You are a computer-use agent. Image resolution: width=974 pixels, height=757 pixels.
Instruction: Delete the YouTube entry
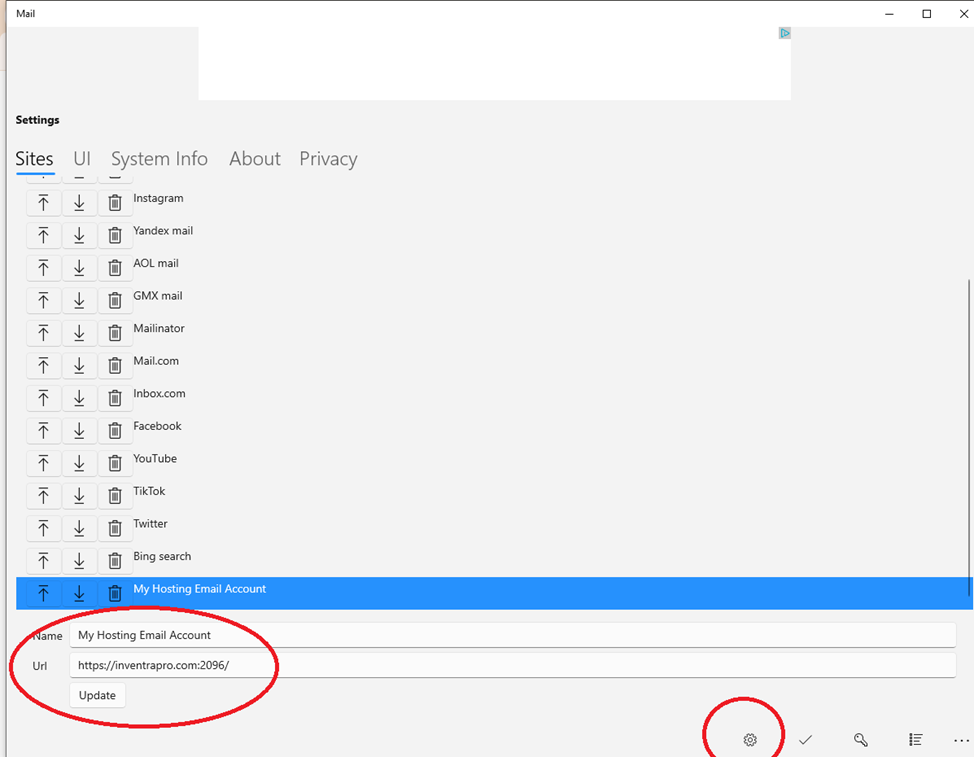coord(115,463)
